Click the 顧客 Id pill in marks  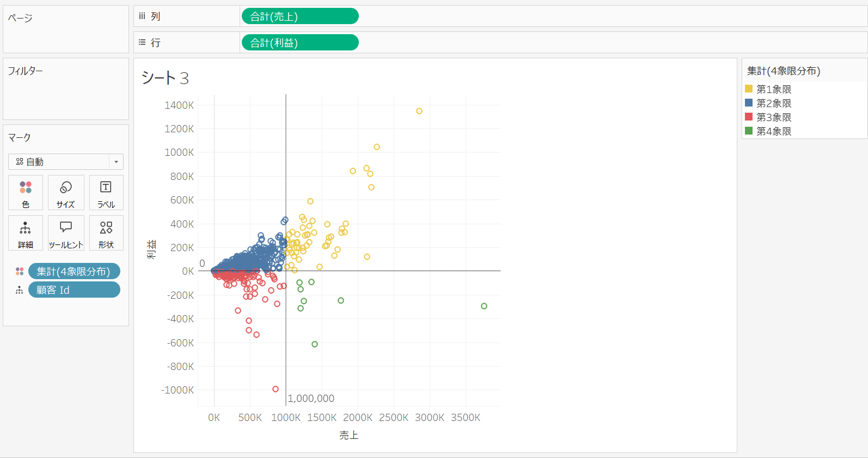(74, 290)
